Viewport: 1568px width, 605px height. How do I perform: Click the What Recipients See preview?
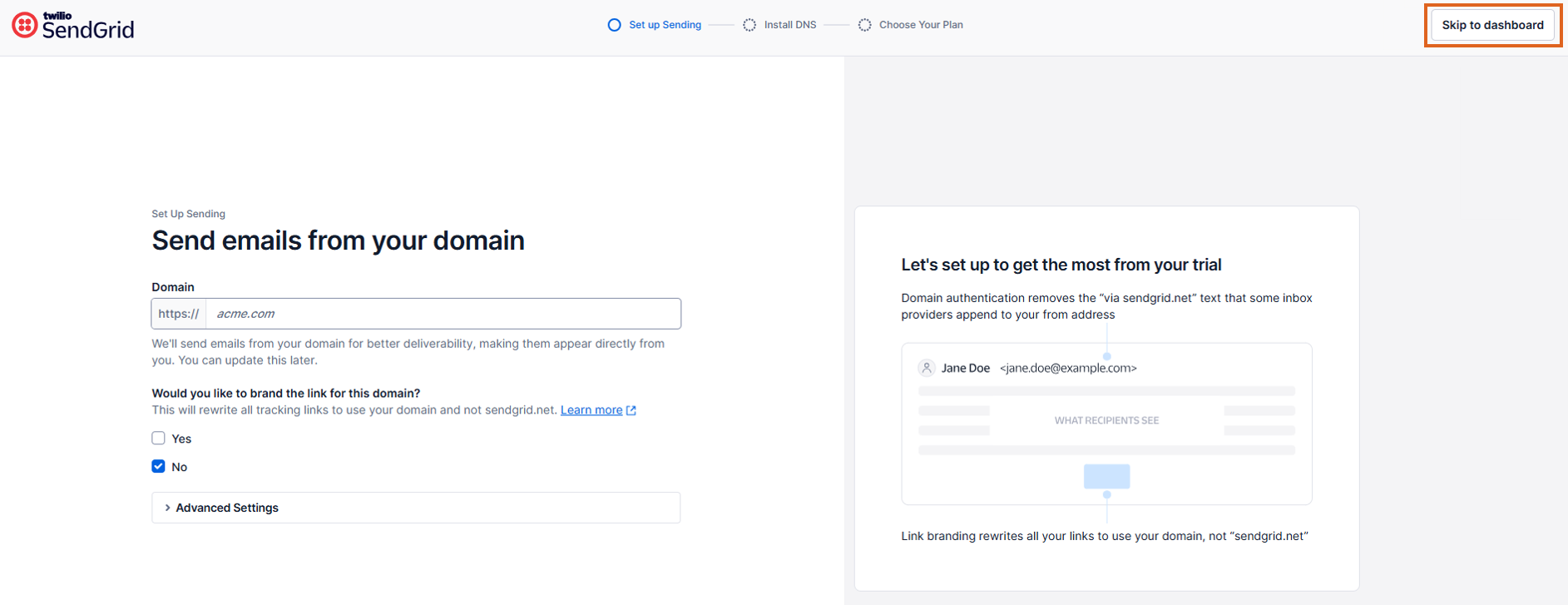(1106, 424)
